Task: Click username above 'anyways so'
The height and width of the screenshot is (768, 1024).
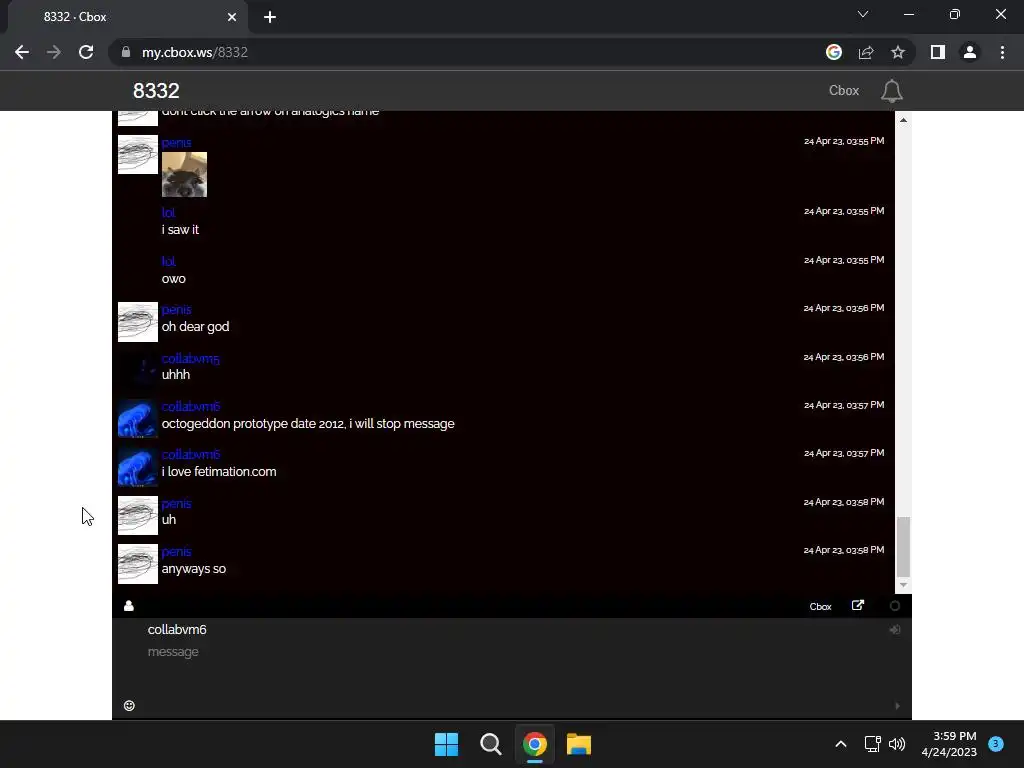Action: pos(176,552)
